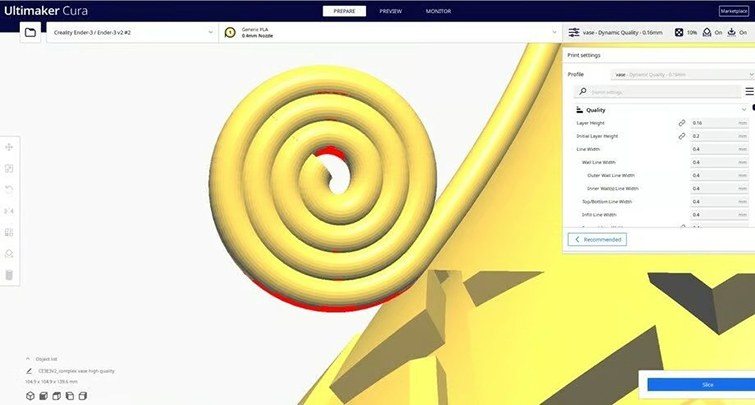The height and width of the screenshot is (405, 755).
Task: Open the printer selection dropdown
Action: 132,32
